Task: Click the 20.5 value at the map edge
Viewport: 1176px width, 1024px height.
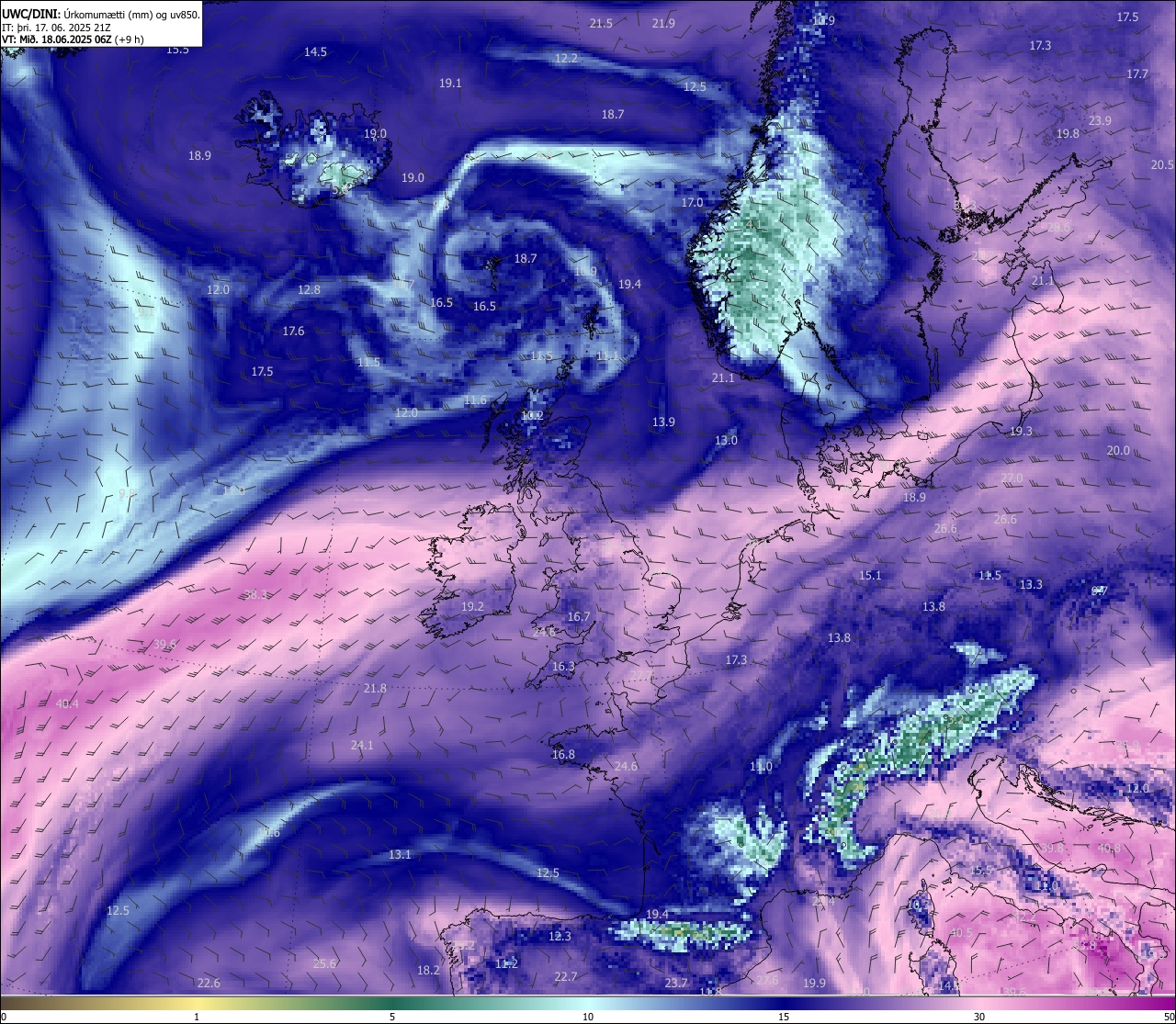Action: (x=1162, y=164)
